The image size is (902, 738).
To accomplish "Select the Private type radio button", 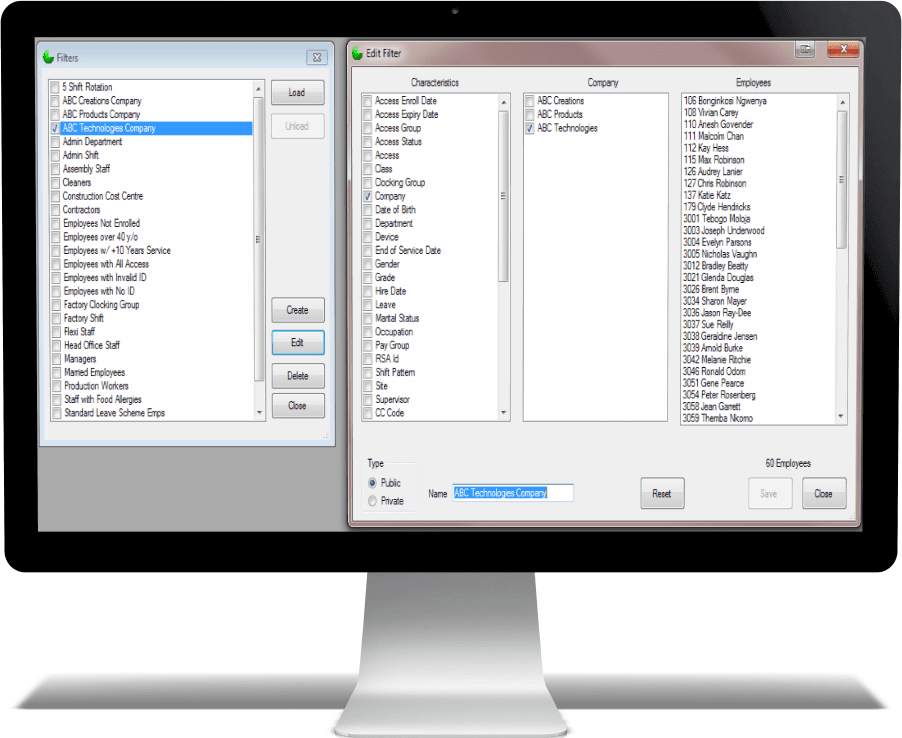I will (373, 501).
